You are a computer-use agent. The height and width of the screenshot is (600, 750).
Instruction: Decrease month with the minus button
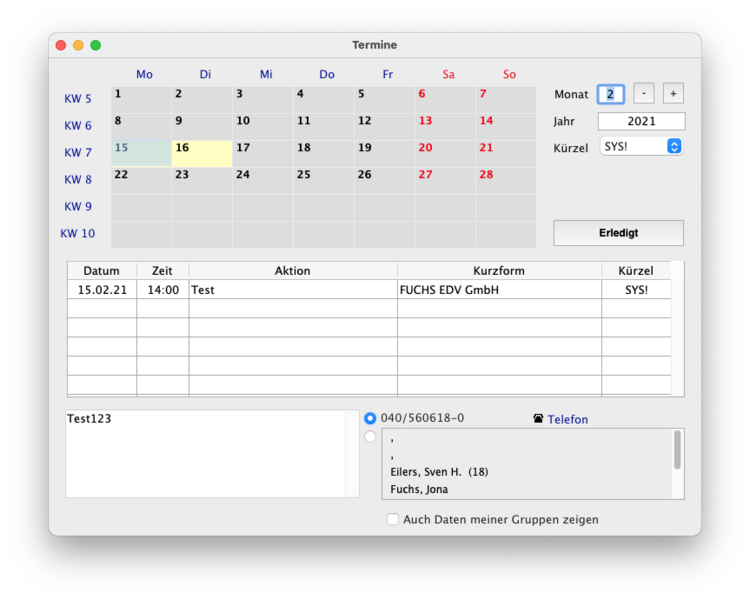click(x=644, y=93)
